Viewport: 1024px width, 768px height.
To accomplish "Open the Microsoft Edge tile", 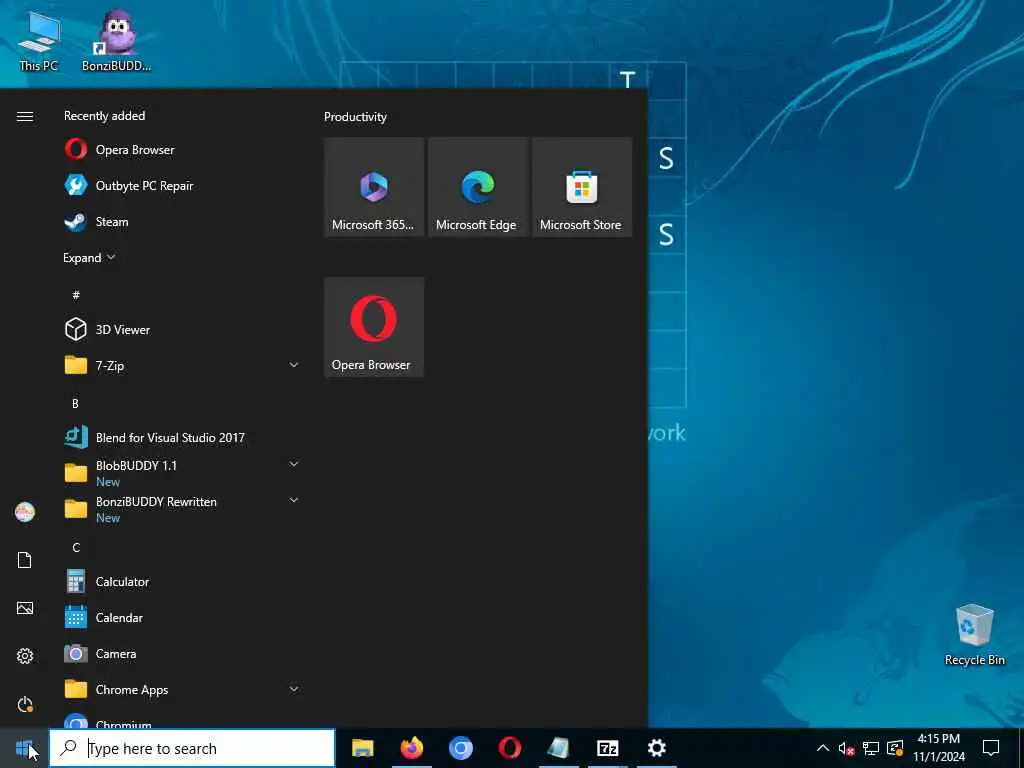I will coord(478,187).
